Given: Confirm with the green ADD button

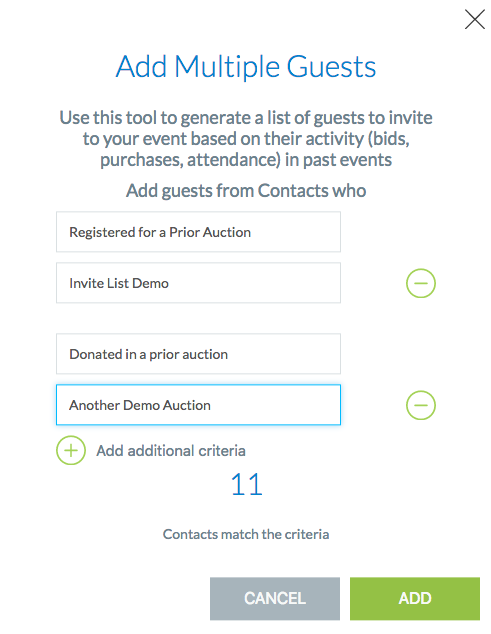Looking at the screenshot, I should (x=415, y=598).
